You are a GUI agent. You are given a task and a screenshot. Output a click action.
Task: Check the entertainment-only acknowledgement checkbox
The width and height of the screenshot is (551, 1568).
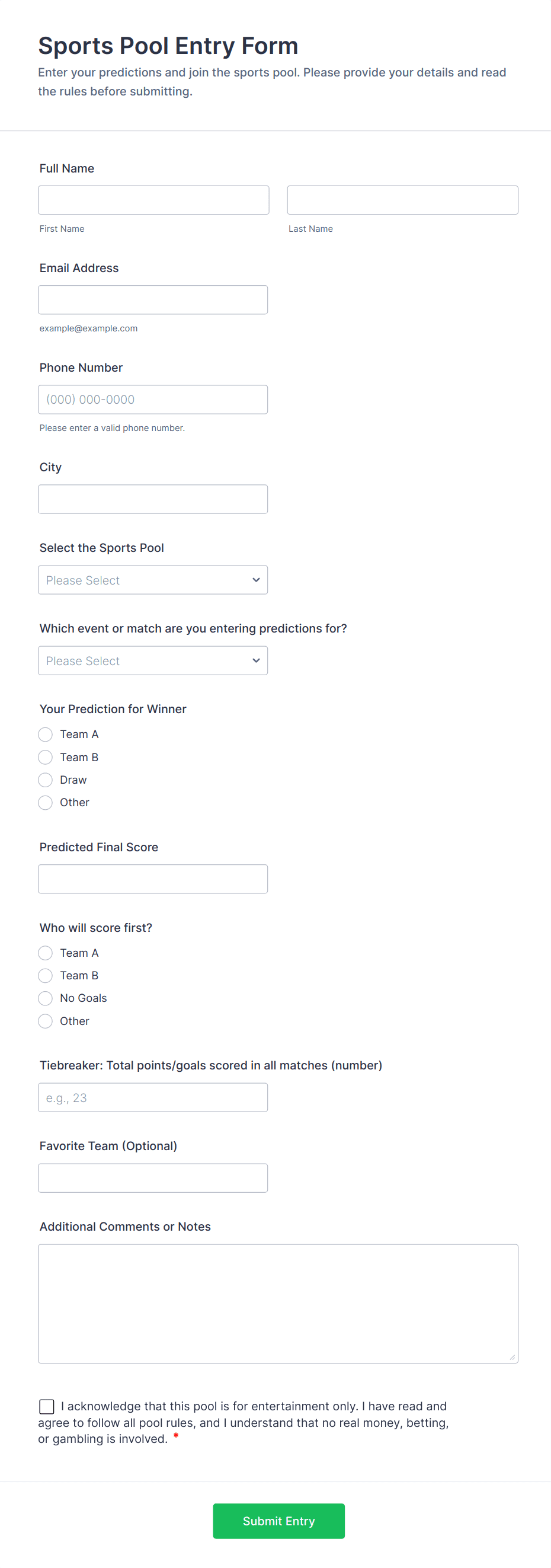point(47,1406)
